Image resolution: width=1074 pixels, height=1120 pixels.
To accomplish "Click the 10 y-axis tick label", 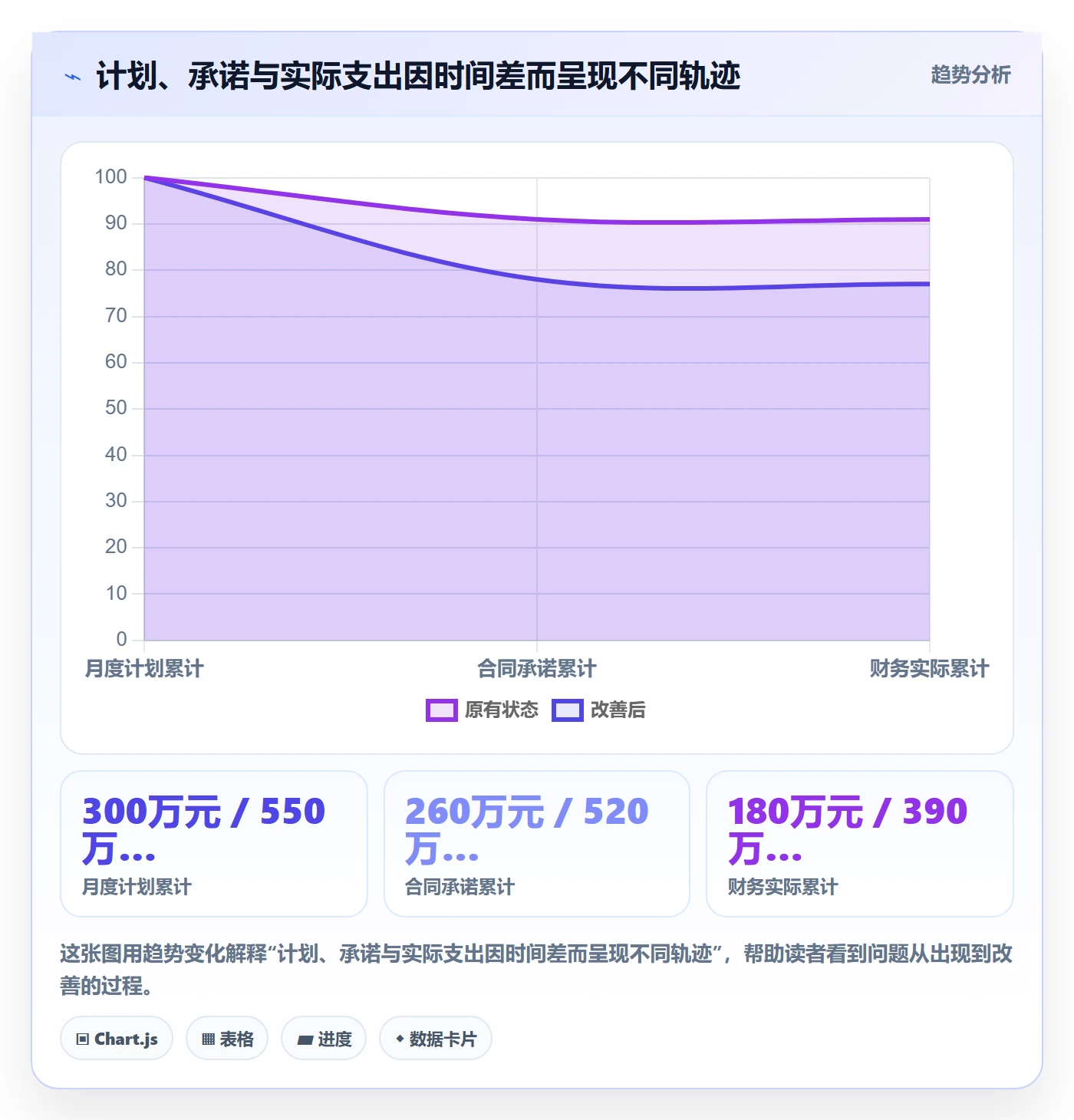I will point(116,594).
